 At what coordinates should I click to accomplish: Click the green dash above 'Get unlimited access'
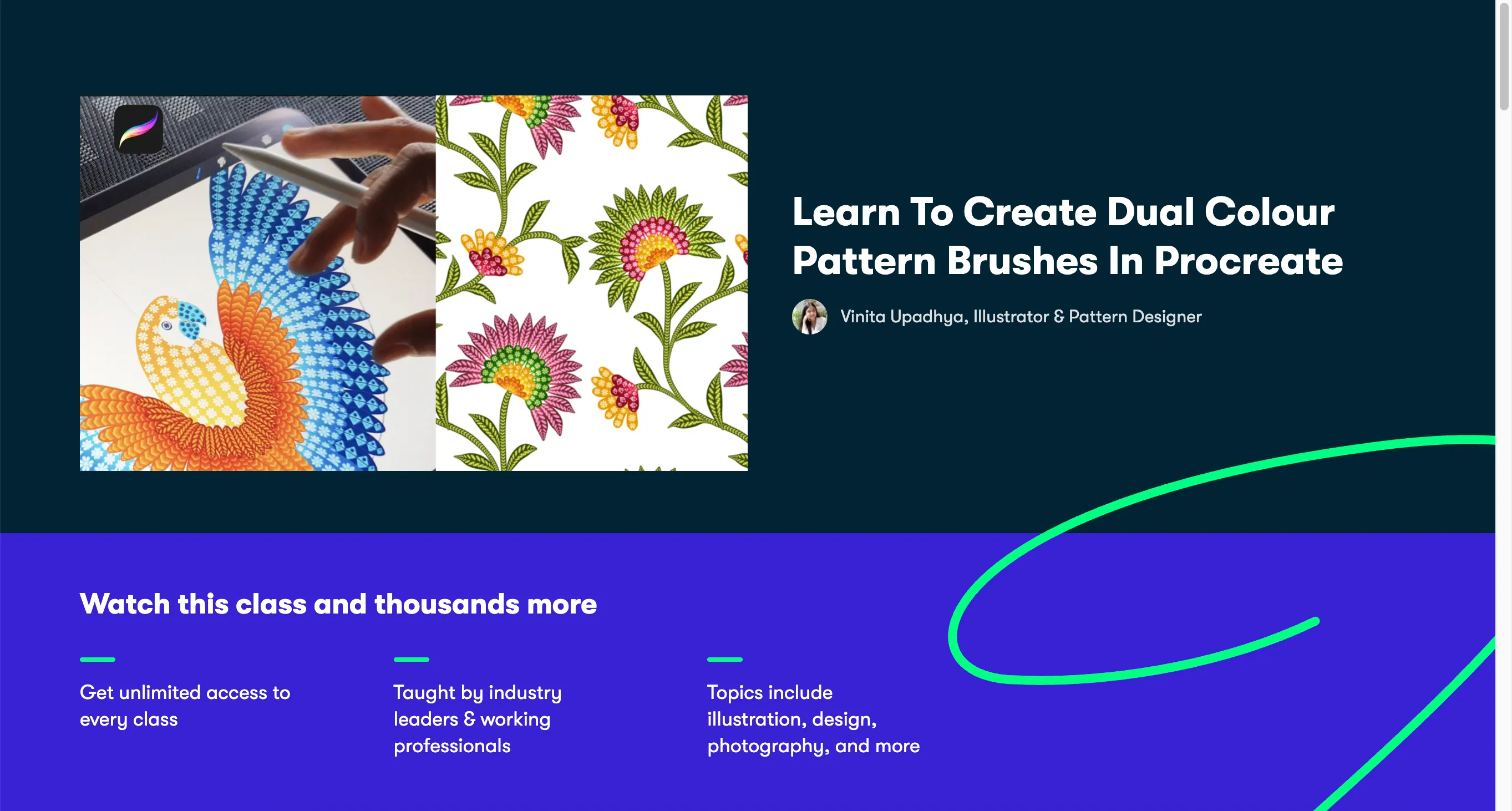coord(98,660)
